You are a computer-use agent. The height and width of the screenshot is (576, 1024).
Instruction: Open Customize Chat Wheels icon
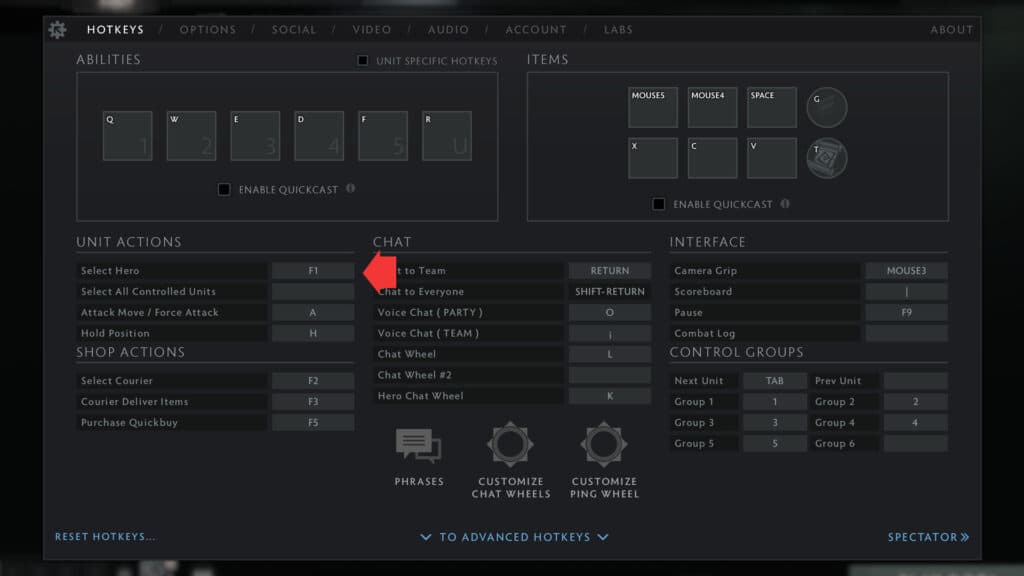click(510, 445)
